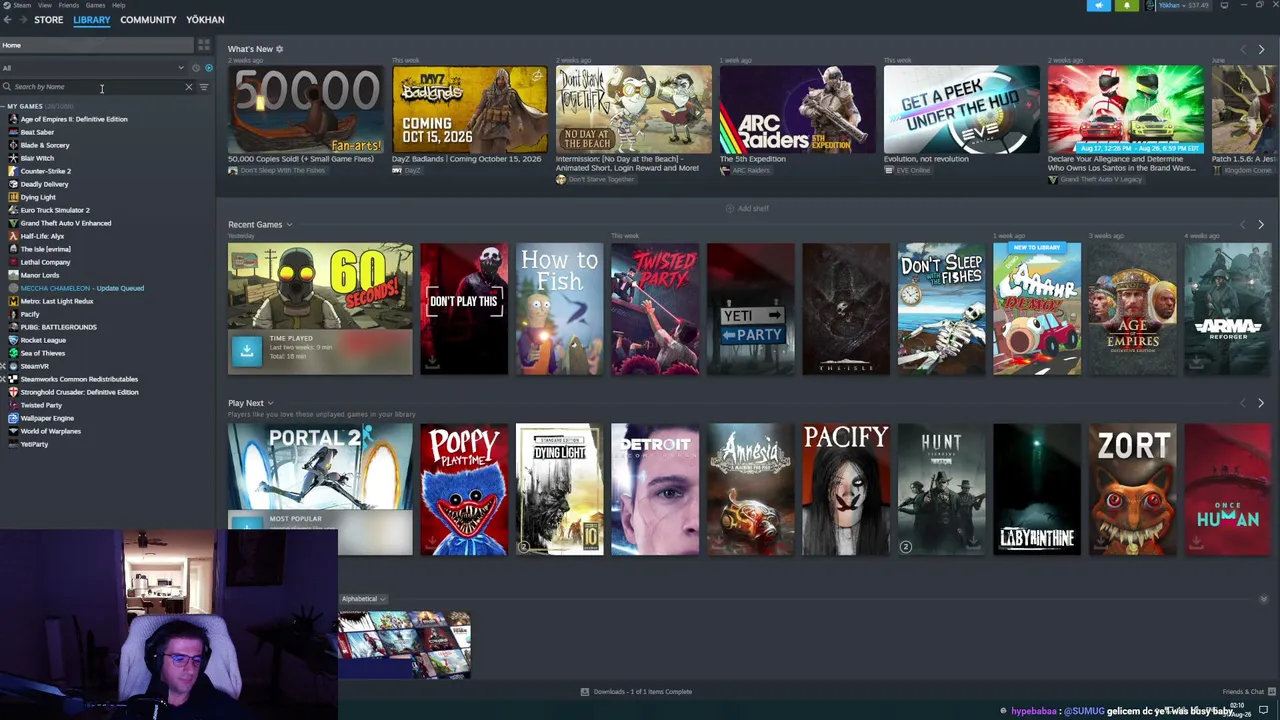1280x720 pixels.
Task: Open the Portal 2 game cover
Action: tap(320, 489)
